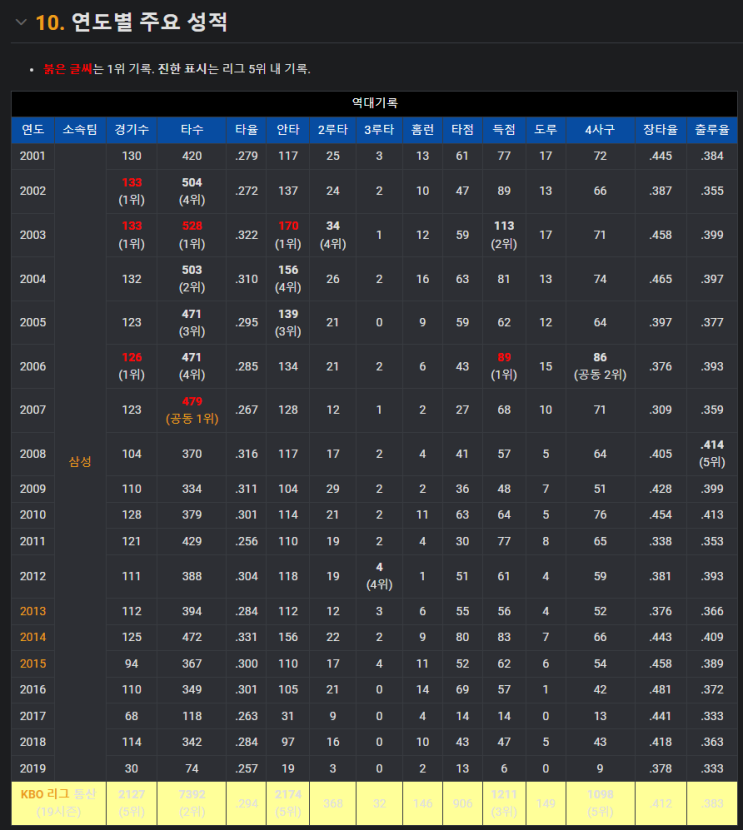Select the .481 slugging cell in 2016
The height and width of the screenshot is (830, 743).
click(660, 690)
